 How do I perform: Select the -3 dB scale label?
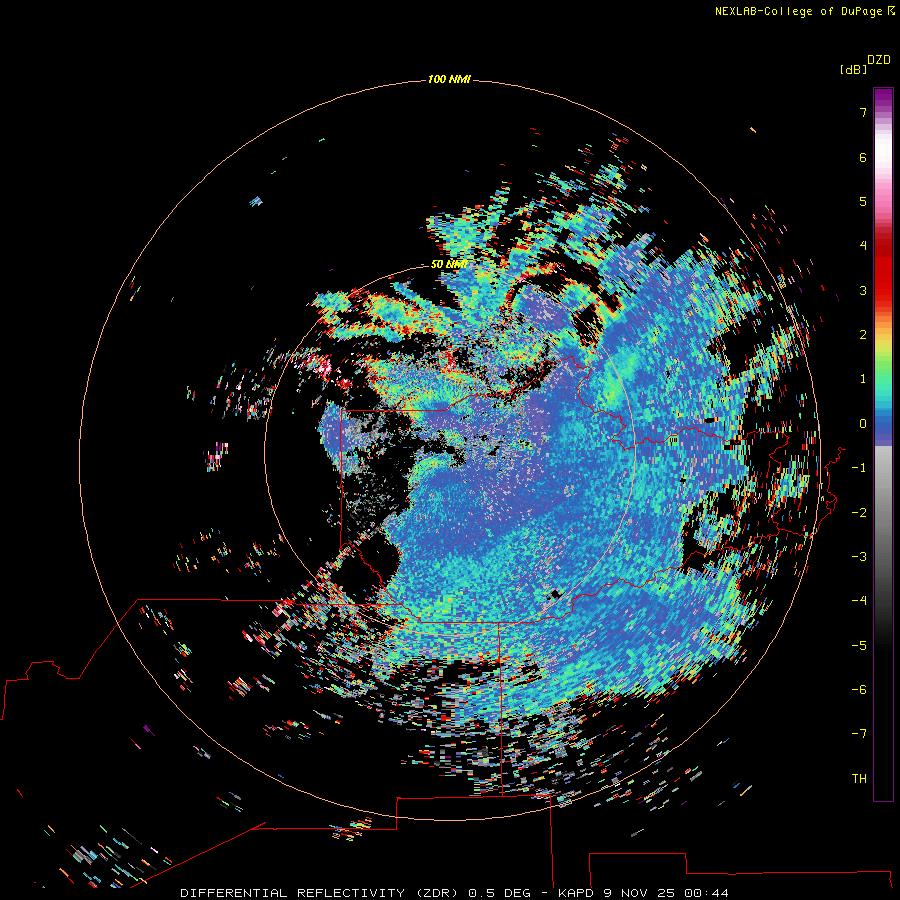tap(859, 557)
